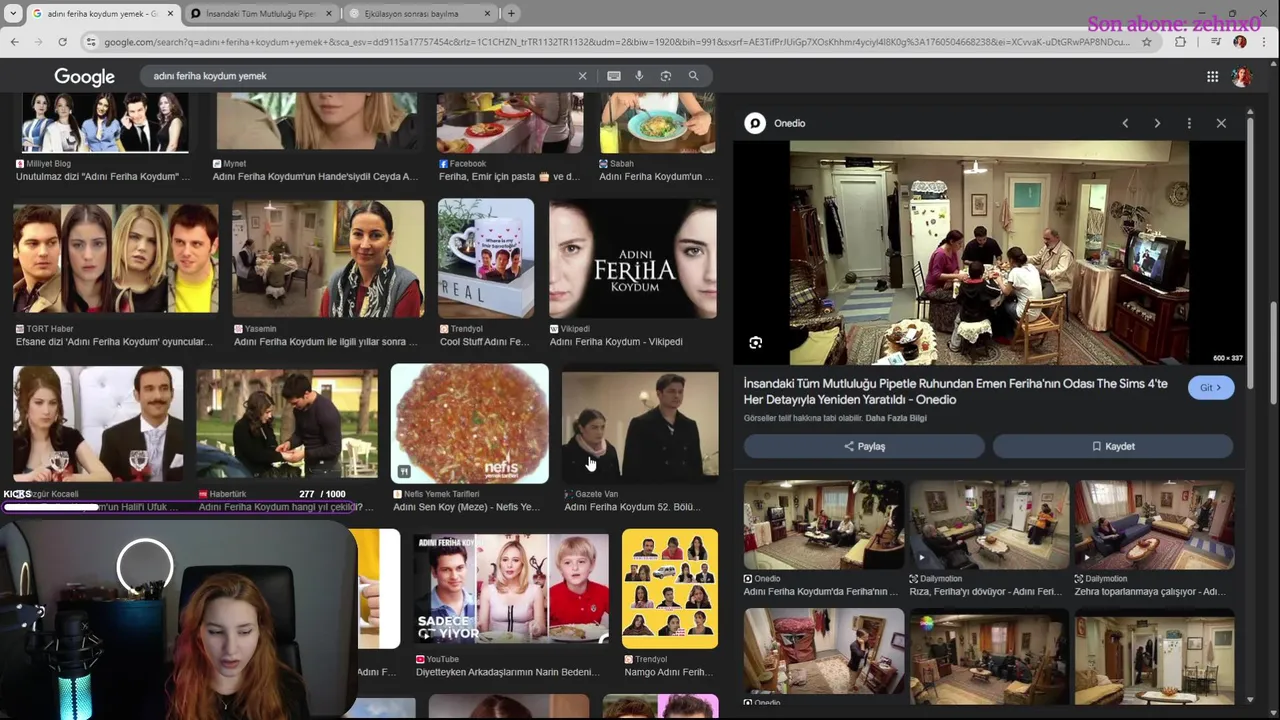Search inside image with Lens on preview
The image size is (1280, 720).
coord(755,343)
